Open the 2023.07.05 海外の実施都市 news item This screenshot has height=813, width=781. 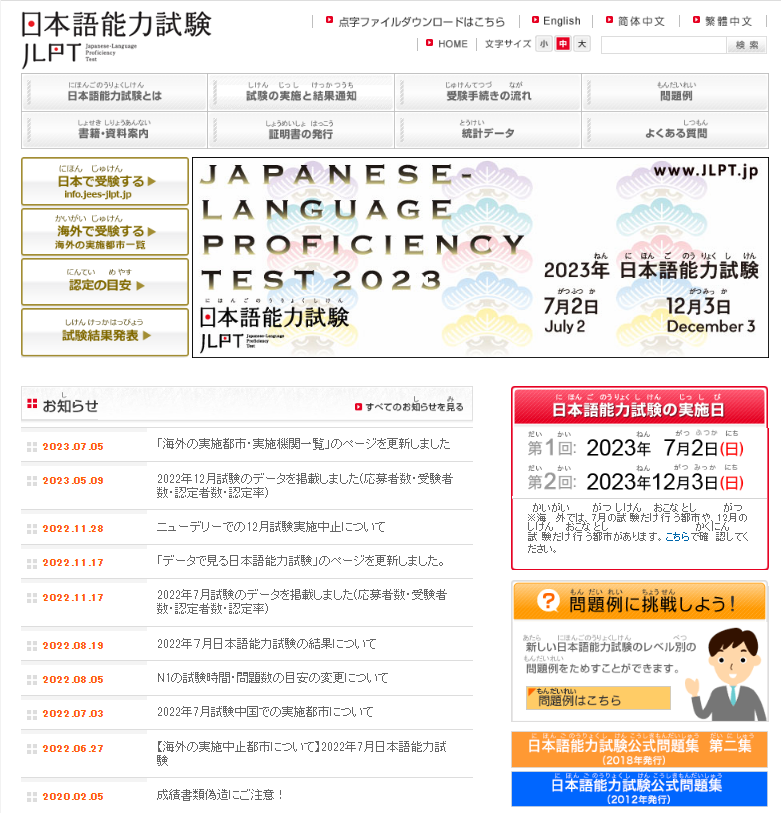303,444
